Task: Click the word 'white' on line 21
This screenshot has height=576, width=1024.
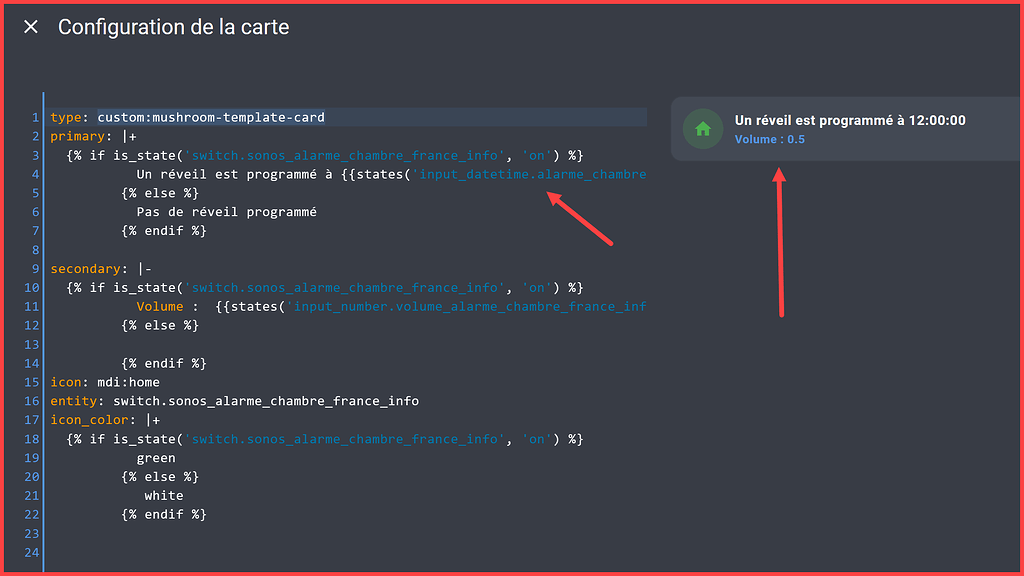Action: click(163, 495)
